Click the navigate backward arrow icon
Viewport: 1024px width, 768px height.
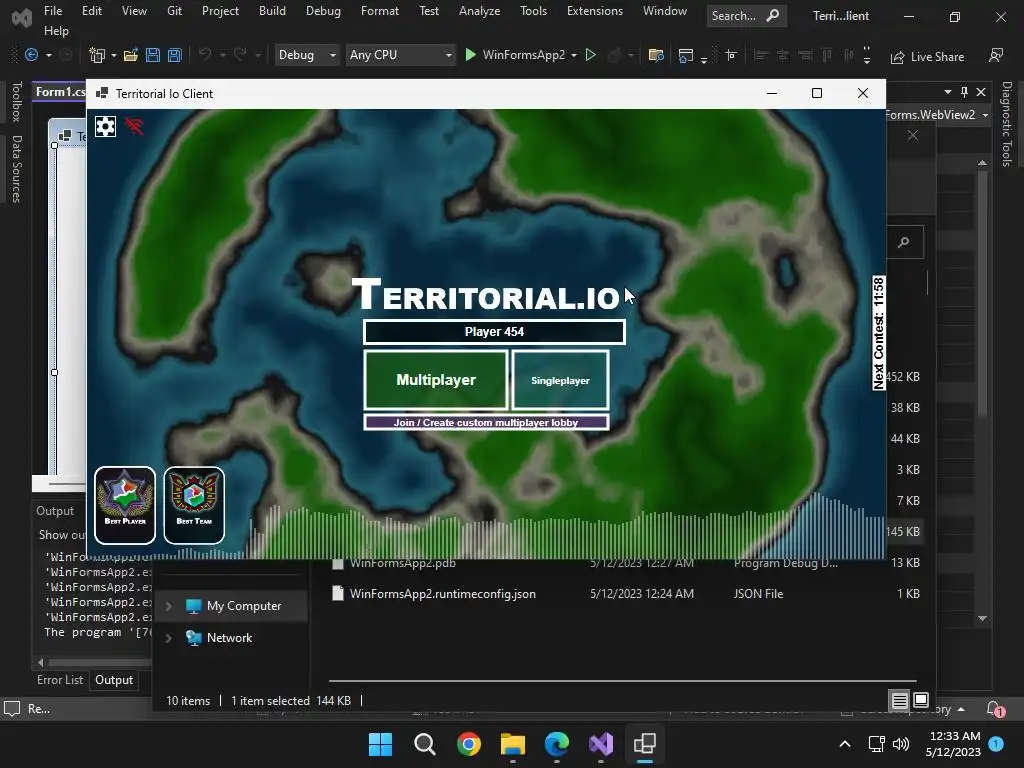(31, 55)
